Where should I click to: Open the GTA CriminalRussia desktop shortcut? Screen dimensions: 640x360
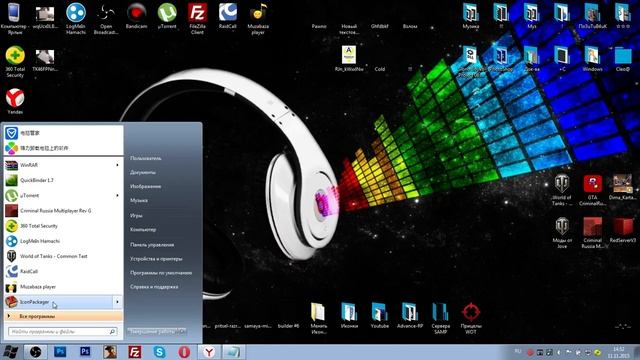coord(592,190)
